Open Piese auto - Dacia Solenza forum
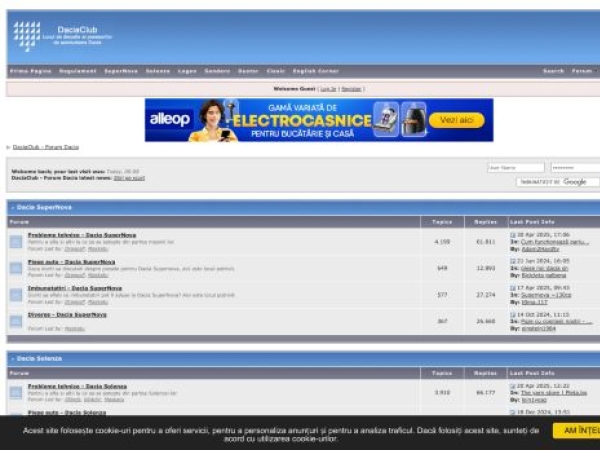Image resolution: width=600 pixels, height=450 pixels. [x=67, y=413]
